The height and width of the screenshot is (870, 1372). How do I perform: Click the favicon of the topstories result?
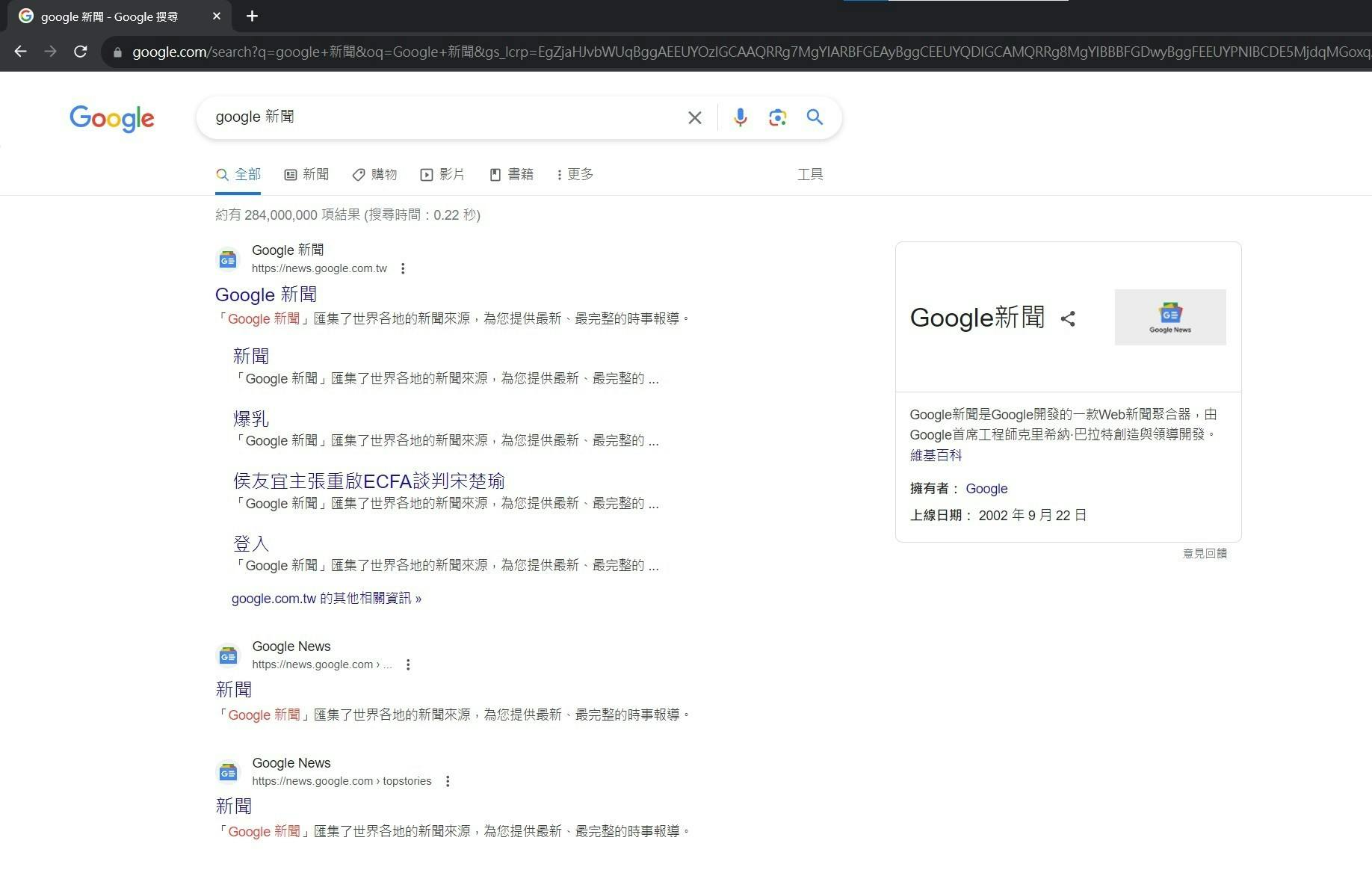228,772
